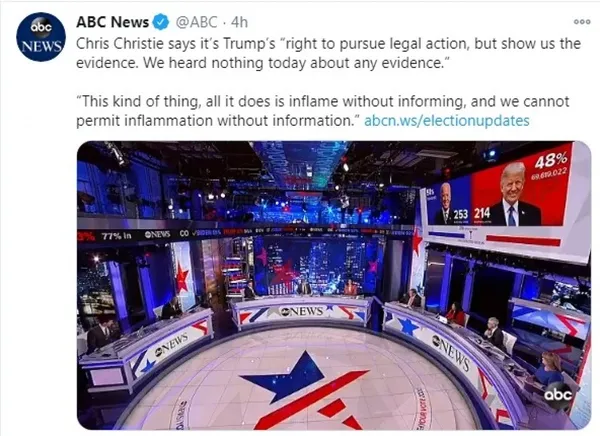This screenshot has width=600, height=436.
Task: Click the ABC News profile avatar
Action: [41, 37]
